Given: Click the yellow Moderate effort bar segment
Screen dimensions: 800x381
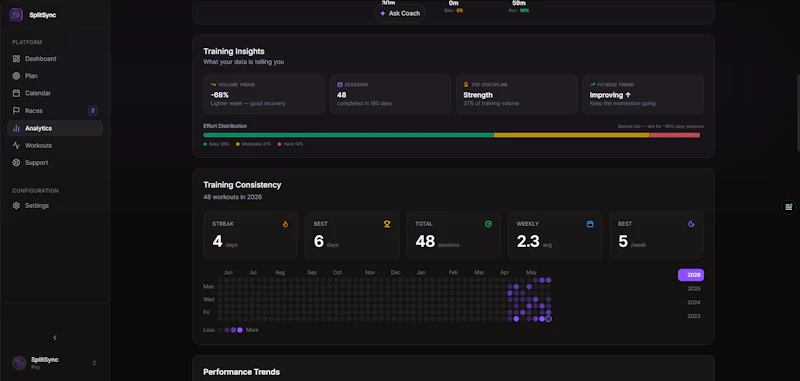Looking at the screenshot, I should click(571, 135).
